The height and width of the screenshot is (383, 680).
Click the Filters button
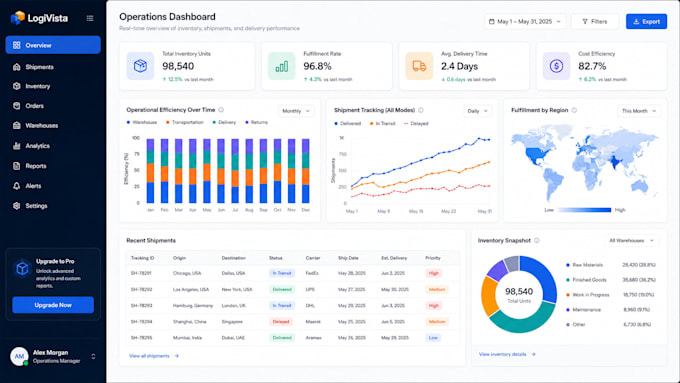click(595, 21)
